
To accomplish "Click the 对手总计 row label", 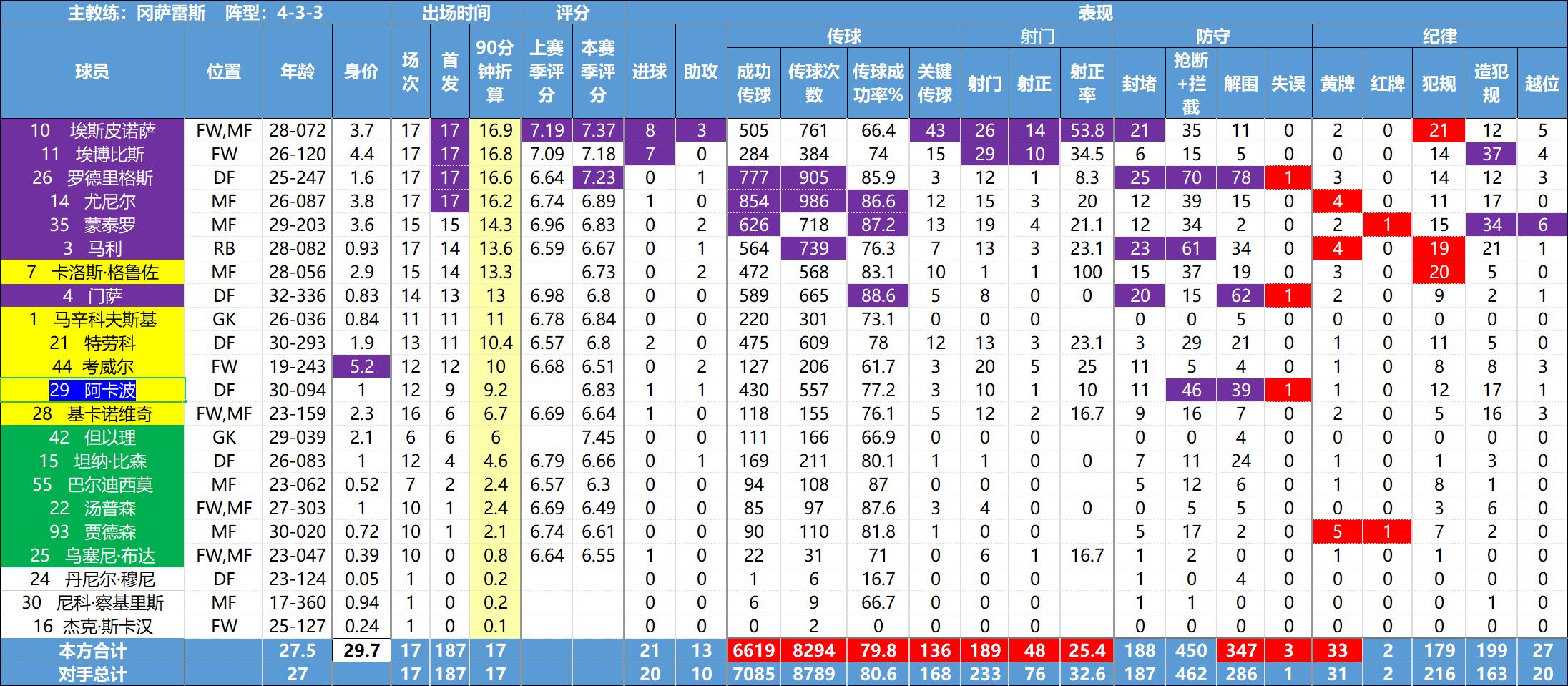I will (92, 674).
